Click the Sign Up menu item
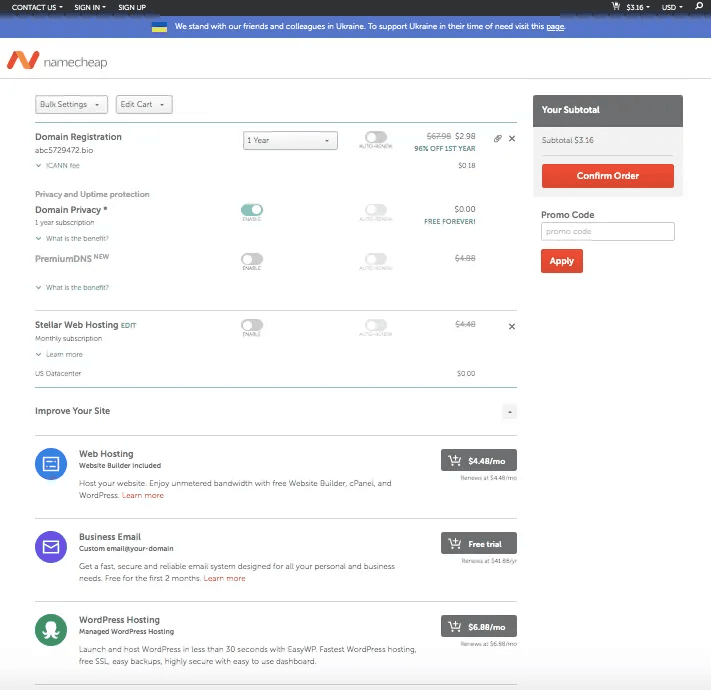This screenshot has width=711, height=690. tap(132, 7)
